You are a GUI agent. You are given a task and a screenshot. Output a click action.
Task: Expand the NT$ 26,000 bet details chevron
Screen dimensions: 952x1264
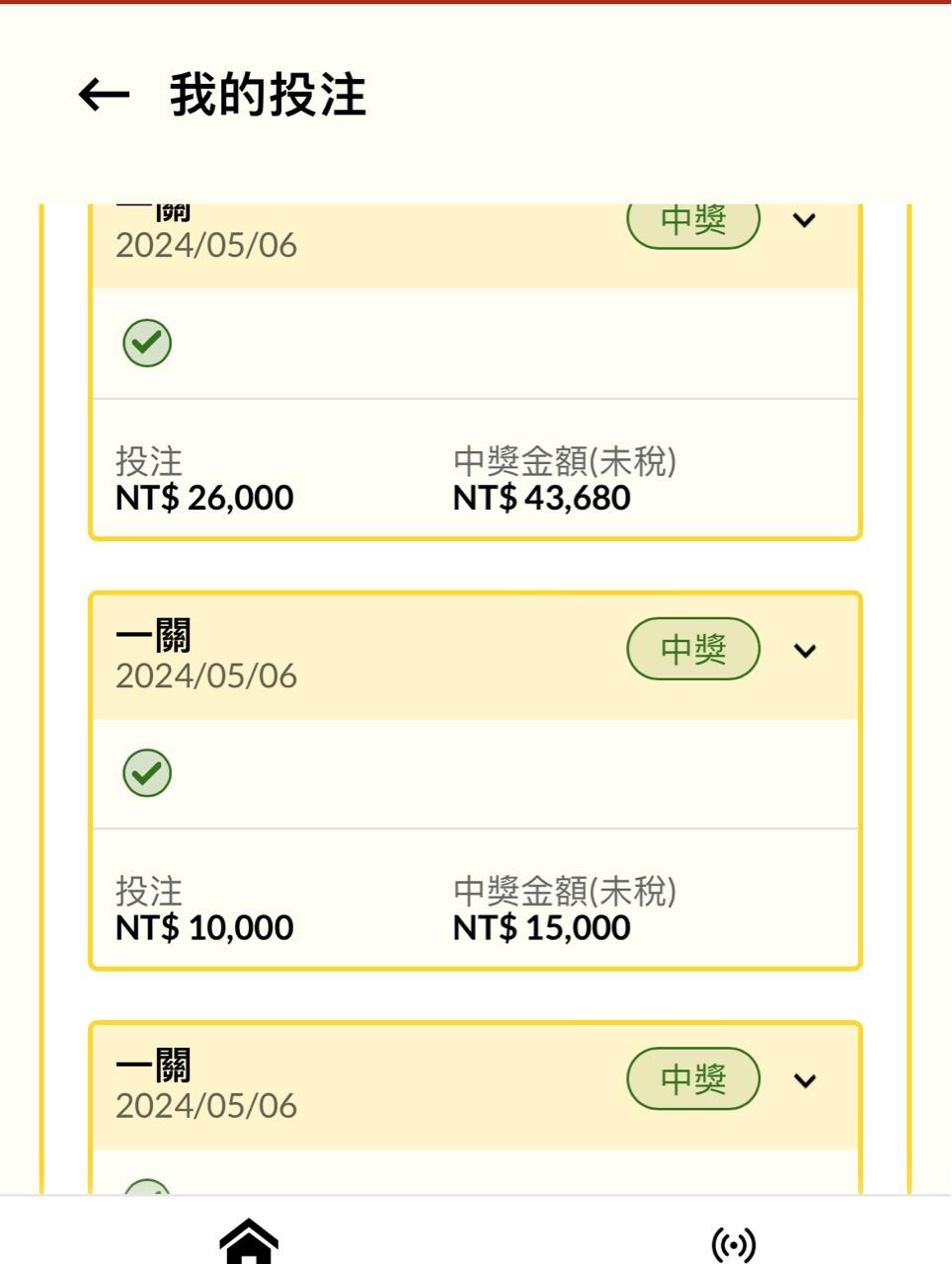pyautogui.click(x=805, y=220)
